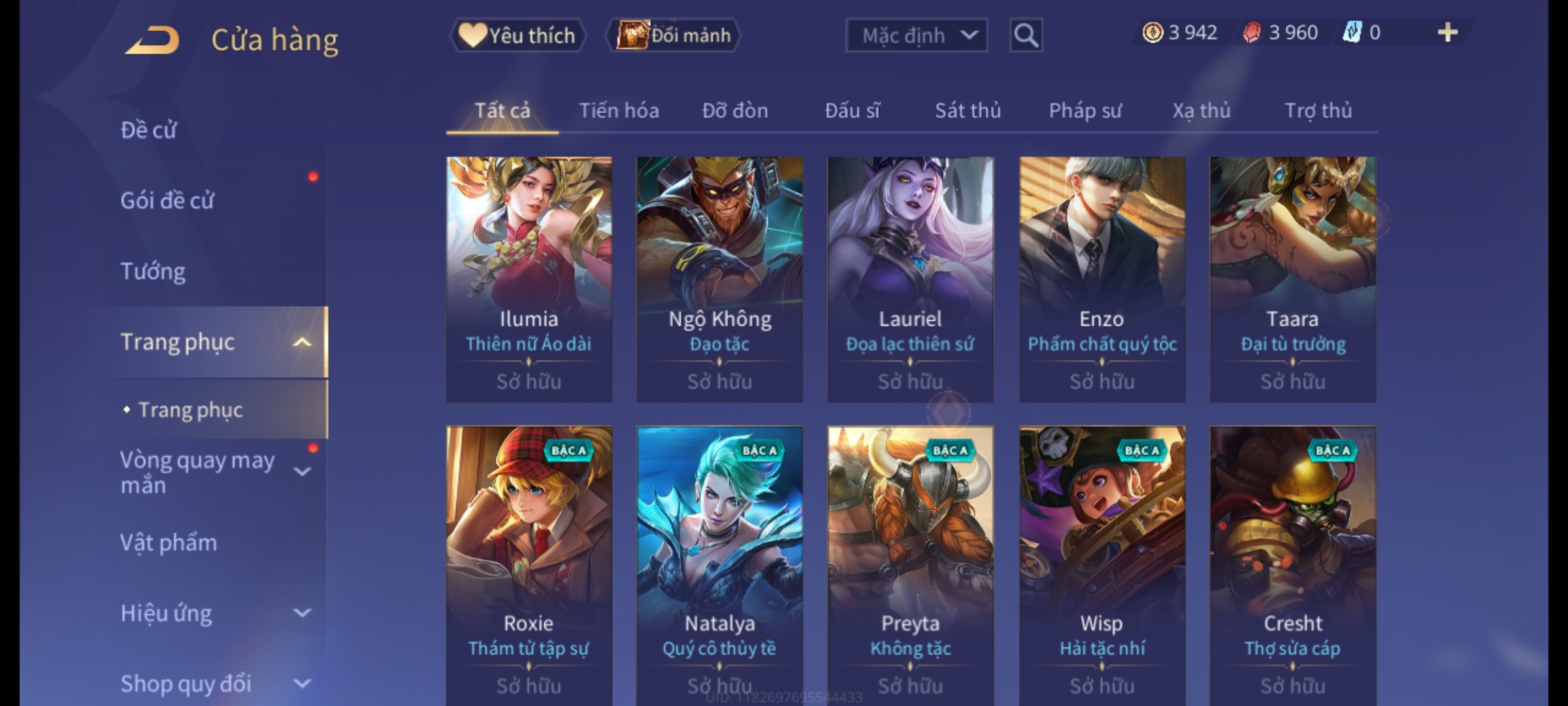Select the Sát thủ filter tab
Image resolution: width=1568 pixels, height=706 pixels.
(968, 110)
